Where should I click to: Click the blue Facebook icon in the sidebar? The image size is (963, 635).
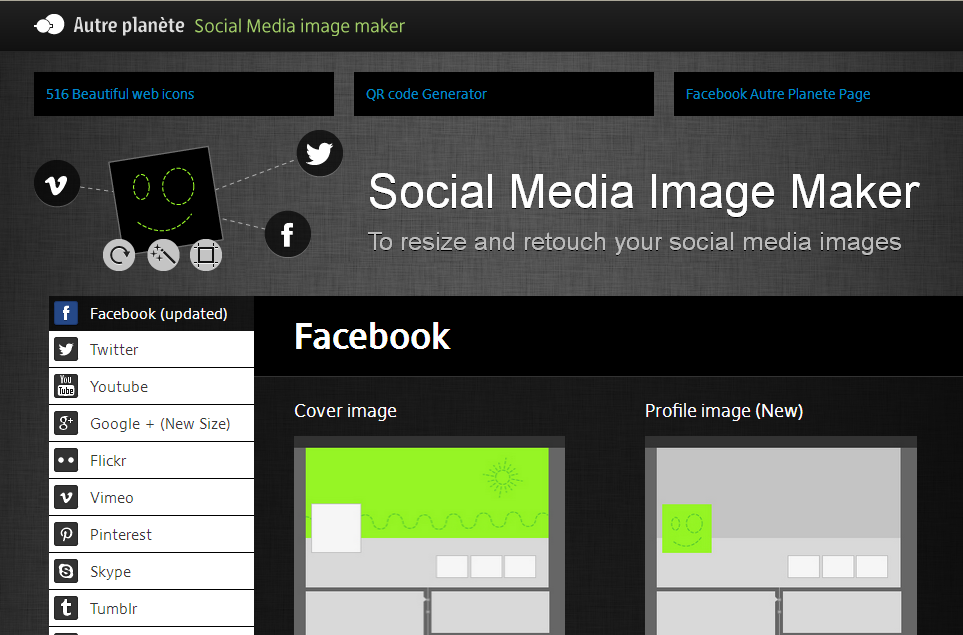coord(66,313)
